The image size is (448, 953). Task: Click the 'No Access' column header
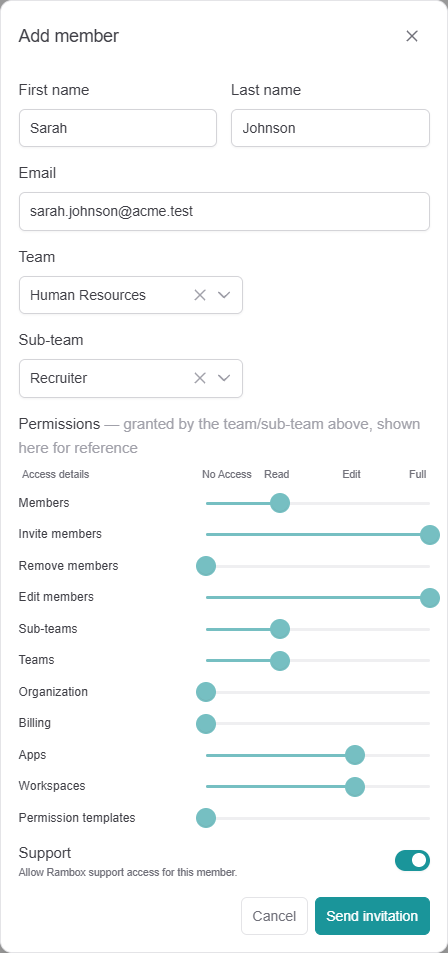click(227, 474)
